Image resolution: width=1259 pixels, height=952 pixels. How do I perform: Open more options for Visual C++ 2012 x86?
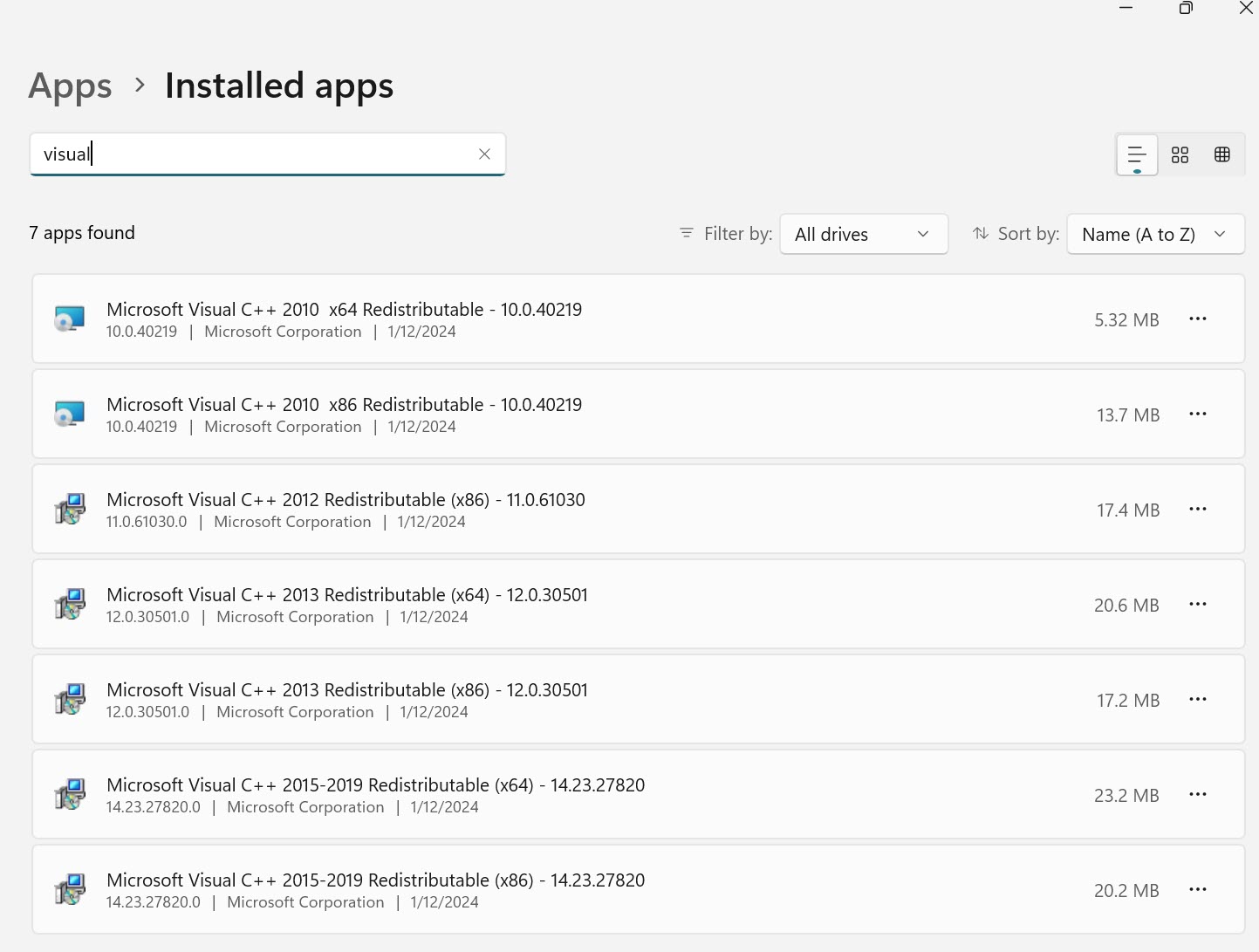(x=1197, y=510)
